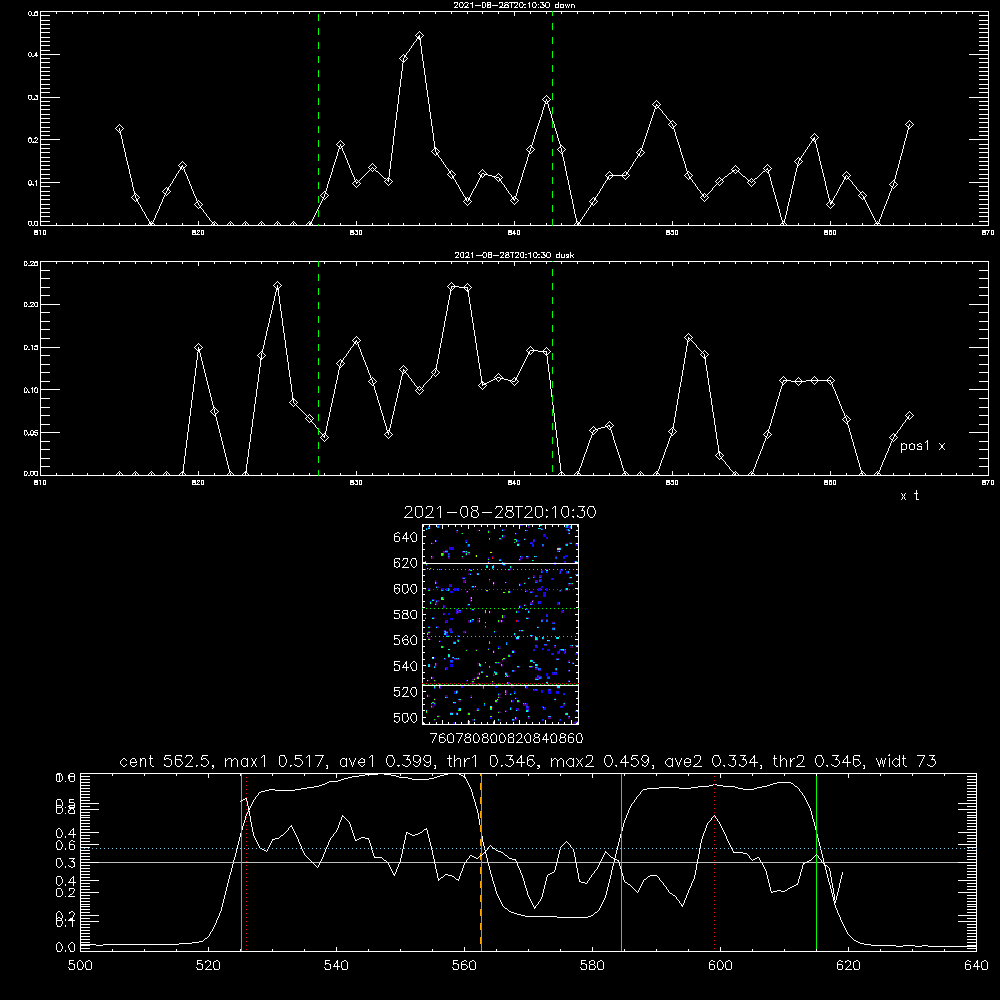This screenshot has height=1000, width=1000.
Task: Click the 'x t' label below dusk plot
Action: [x=909, y=496]
